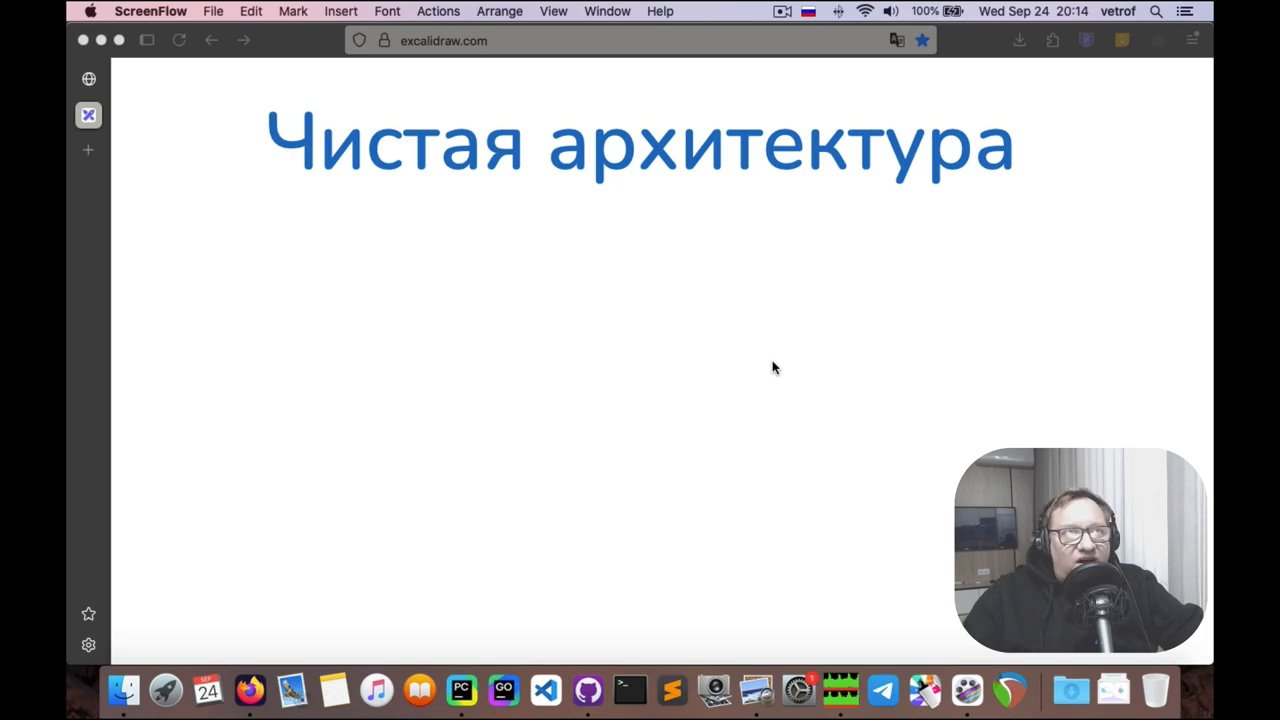
Task: Open Telegram from the Dock
Action: pos(883,690)
